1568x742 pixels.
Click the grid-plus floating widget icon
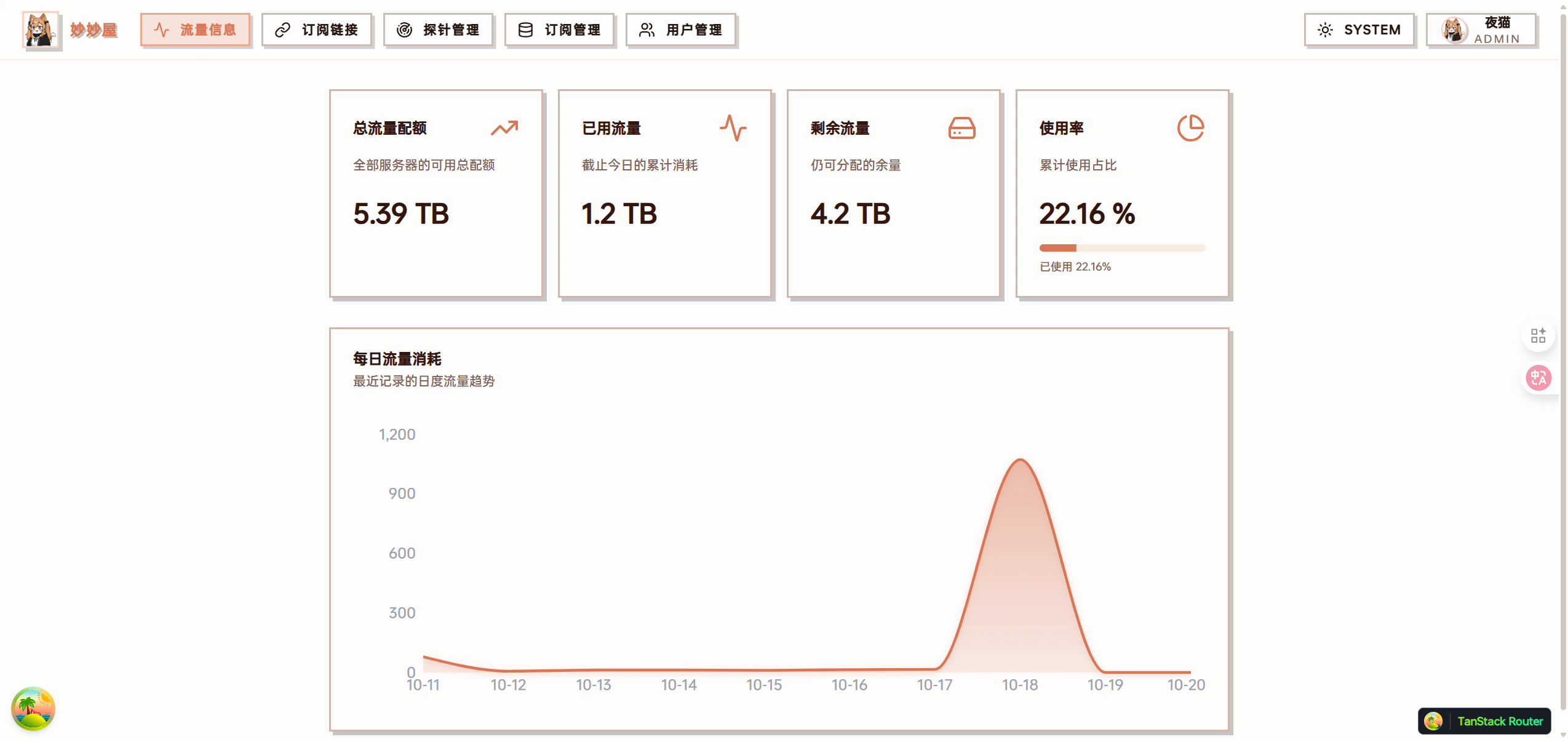(1538, 335)
